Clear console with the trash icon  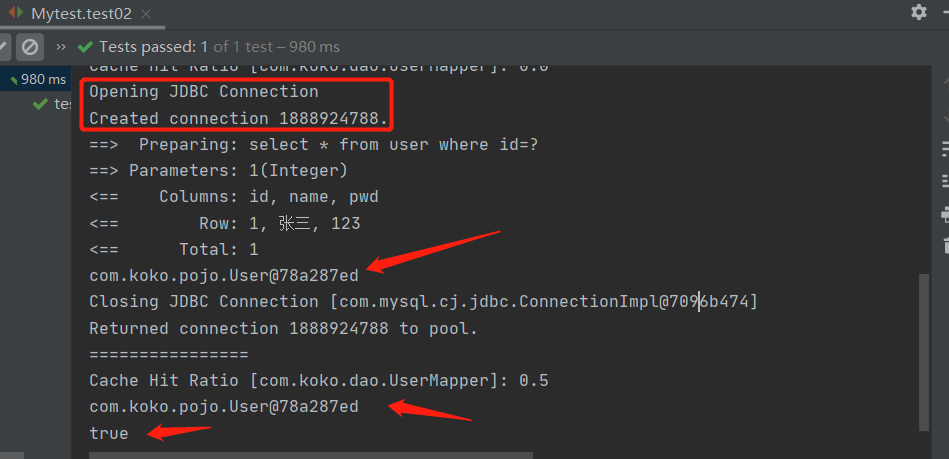point(945,246)
